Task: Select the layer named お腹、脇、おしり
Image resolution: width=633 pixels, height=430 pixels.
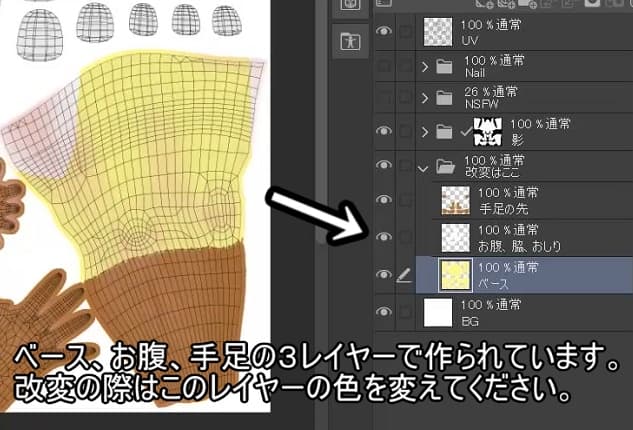Action: tap(520, 246)
